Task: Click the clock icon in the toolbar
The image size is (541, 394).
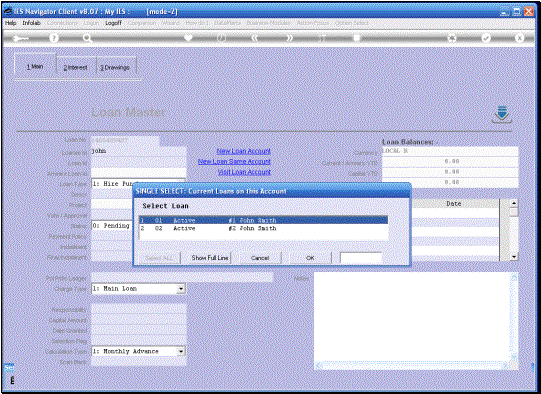Action: click(222, 38)
